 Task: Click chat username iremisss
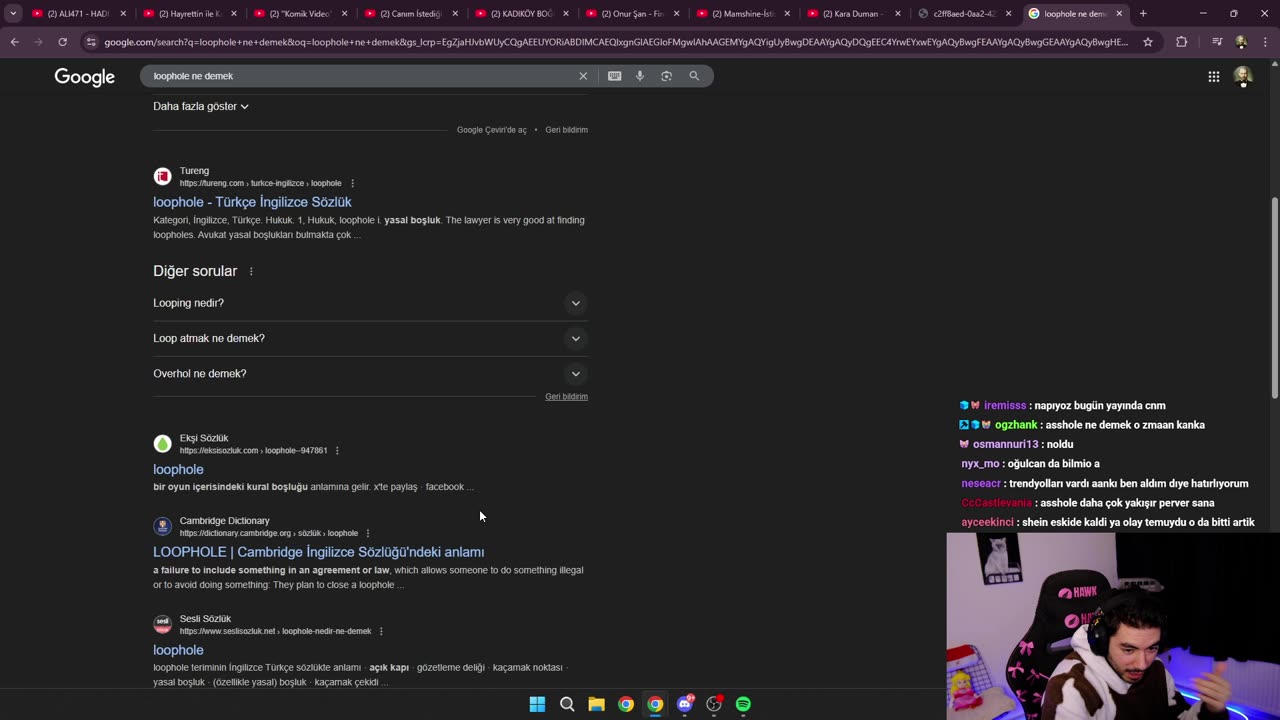[1005, 406]
